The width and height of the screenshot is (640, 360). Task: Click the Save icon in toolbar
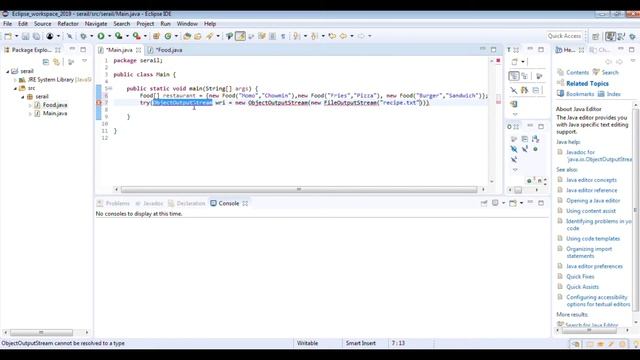tap(25, 36)
